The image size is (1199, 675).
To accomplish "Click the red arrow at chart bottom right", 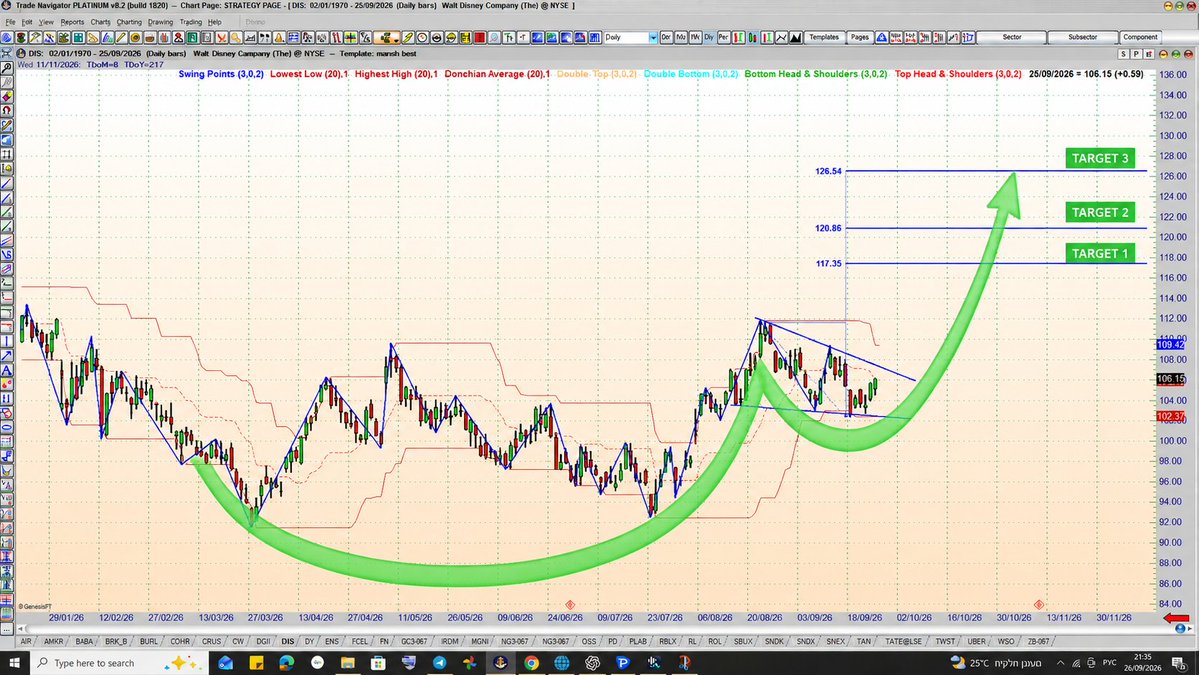I will [1176, 618].
